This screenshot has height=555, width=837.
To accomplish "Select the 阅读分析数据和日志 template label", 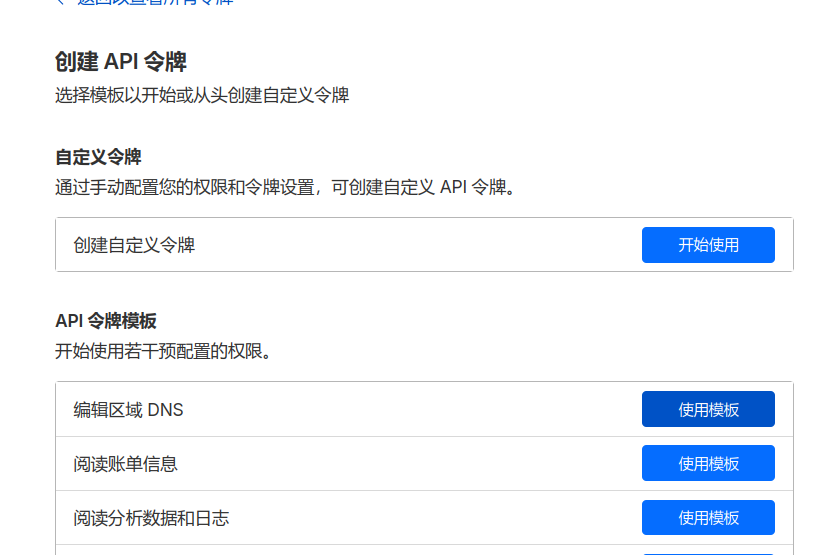I will point(151,518).
